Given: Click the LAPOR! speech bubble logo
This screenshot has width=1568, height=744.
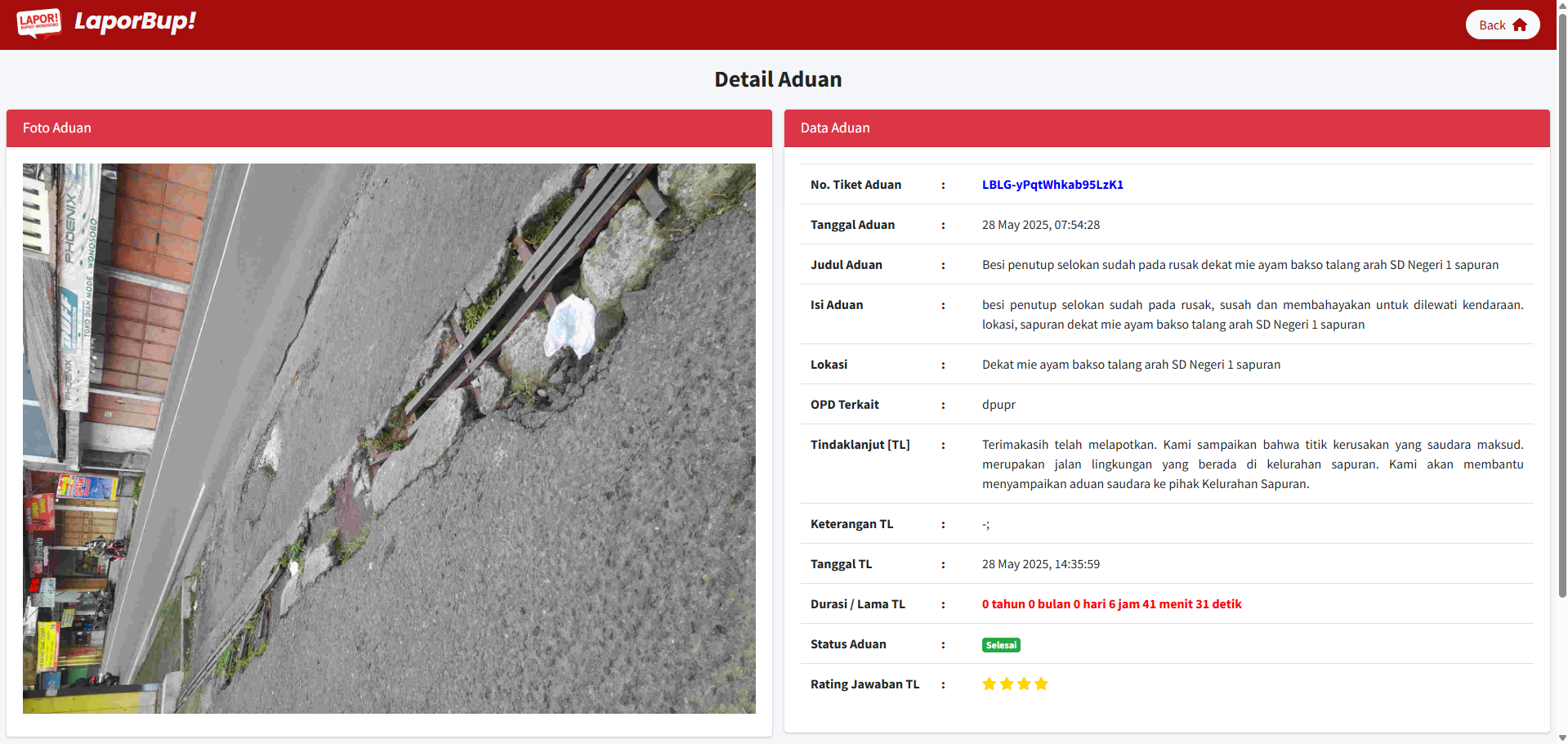Looking at the screenshot, I should pyautogui.click(x=38, y=23).
